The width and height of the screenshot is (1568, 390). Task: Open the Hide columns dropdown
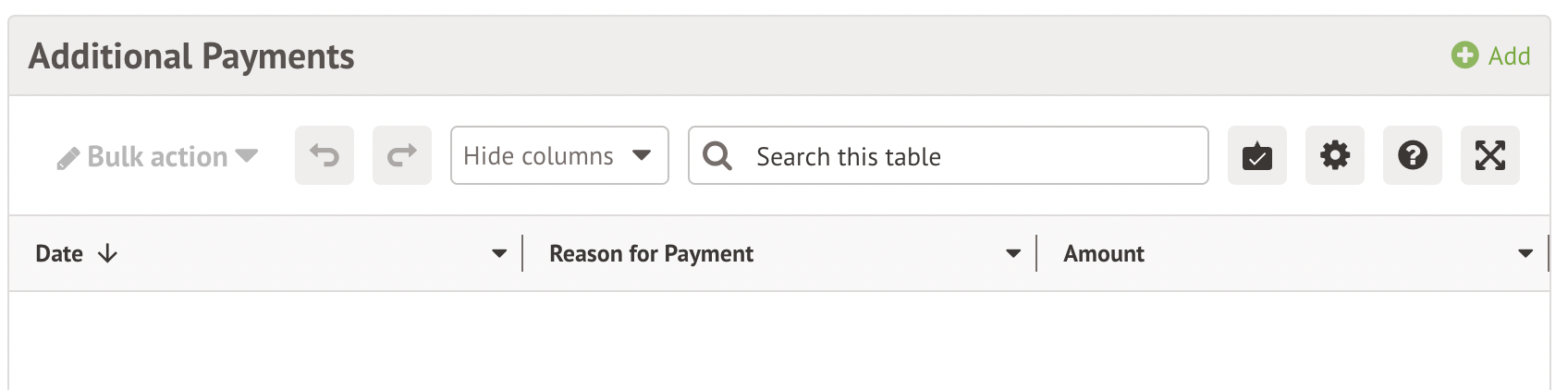(x=559, y=155)
